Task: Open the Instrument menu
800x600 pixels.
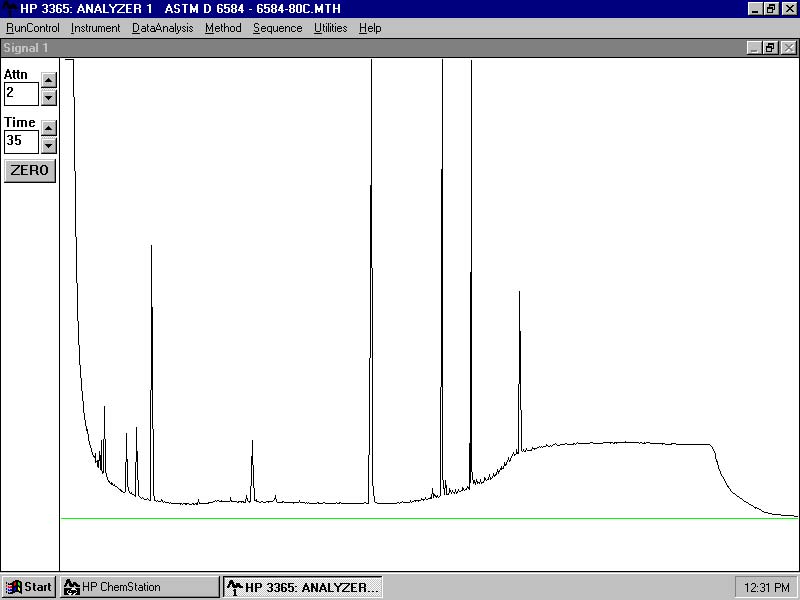Action: pos(95,28)
